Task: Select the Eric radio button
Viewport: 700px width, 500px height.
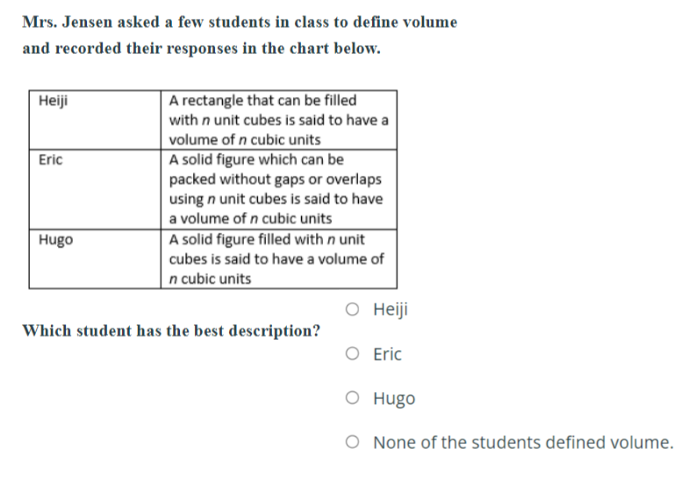Action: (x=352, y=354)
